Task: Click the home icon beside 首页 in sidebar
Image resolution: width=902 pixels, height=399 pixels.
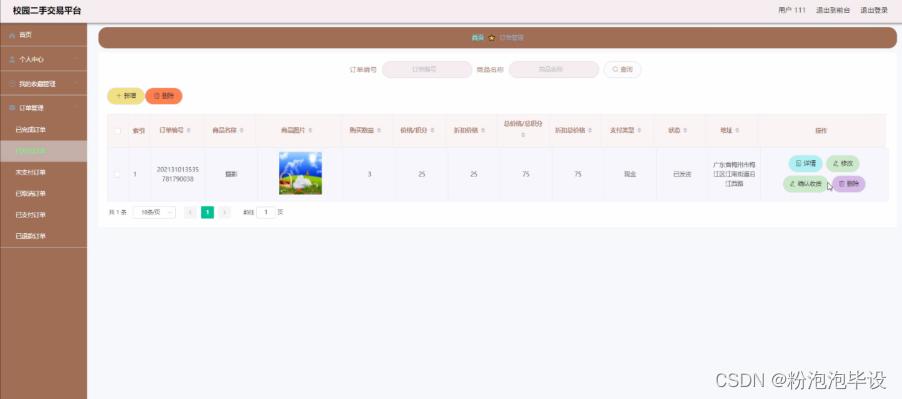Action: tap(12, 35)
